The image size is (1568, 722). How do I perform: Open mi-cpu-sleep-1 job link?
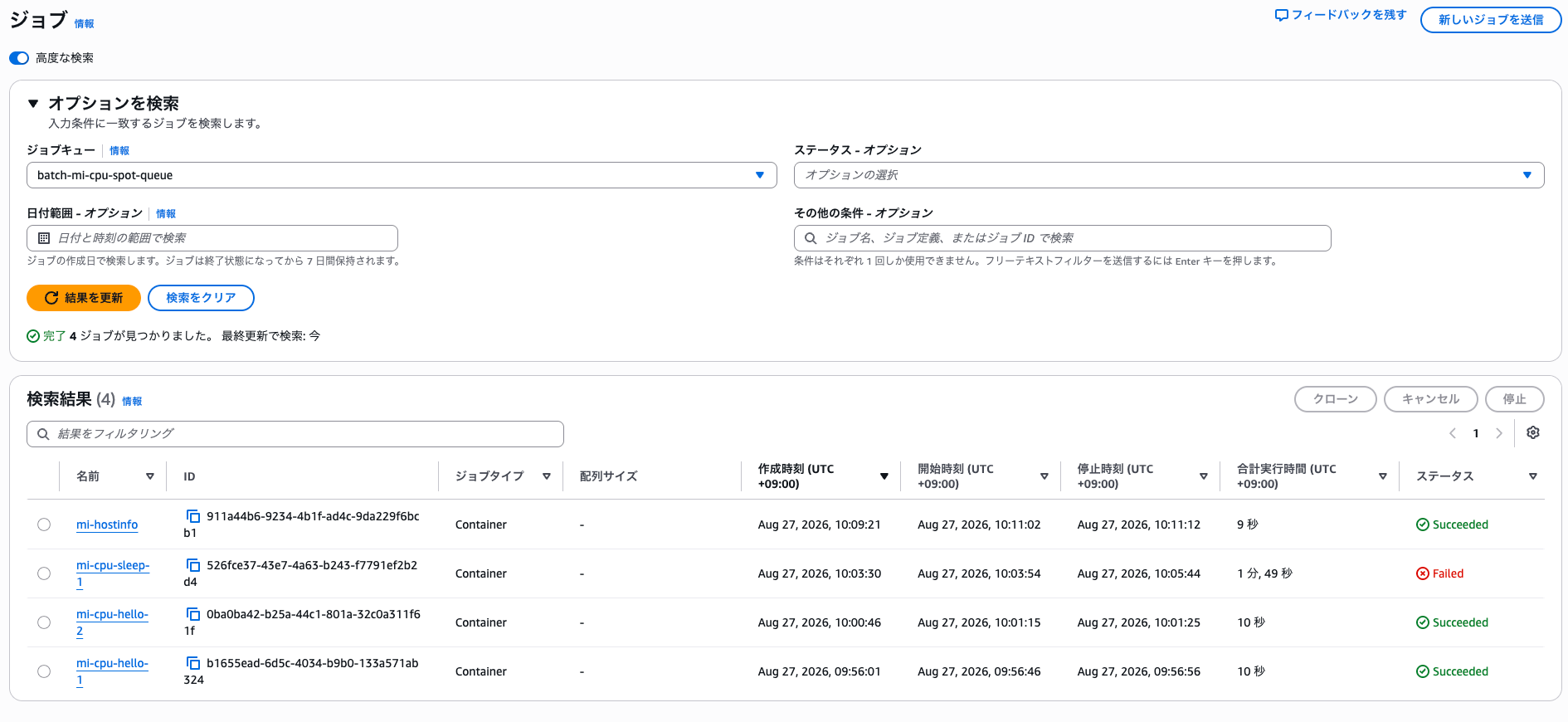point(113,573)
